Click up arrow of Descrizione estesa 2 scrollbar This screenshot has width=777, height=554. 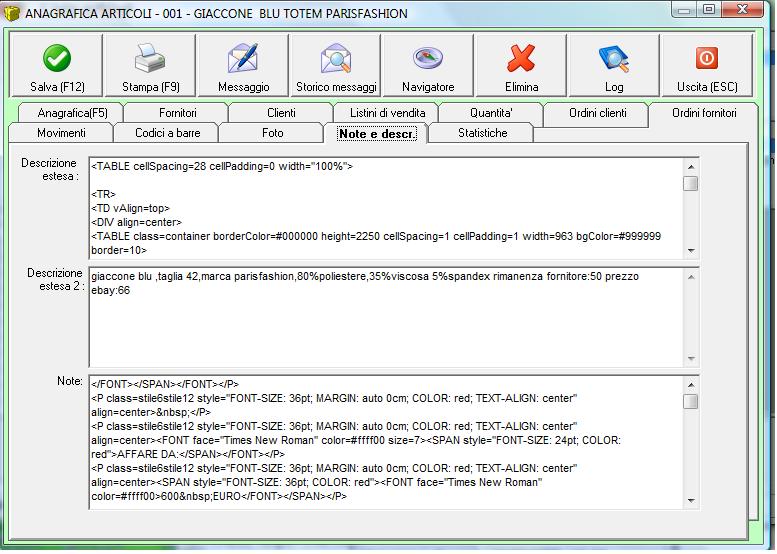tap(691, 277)
